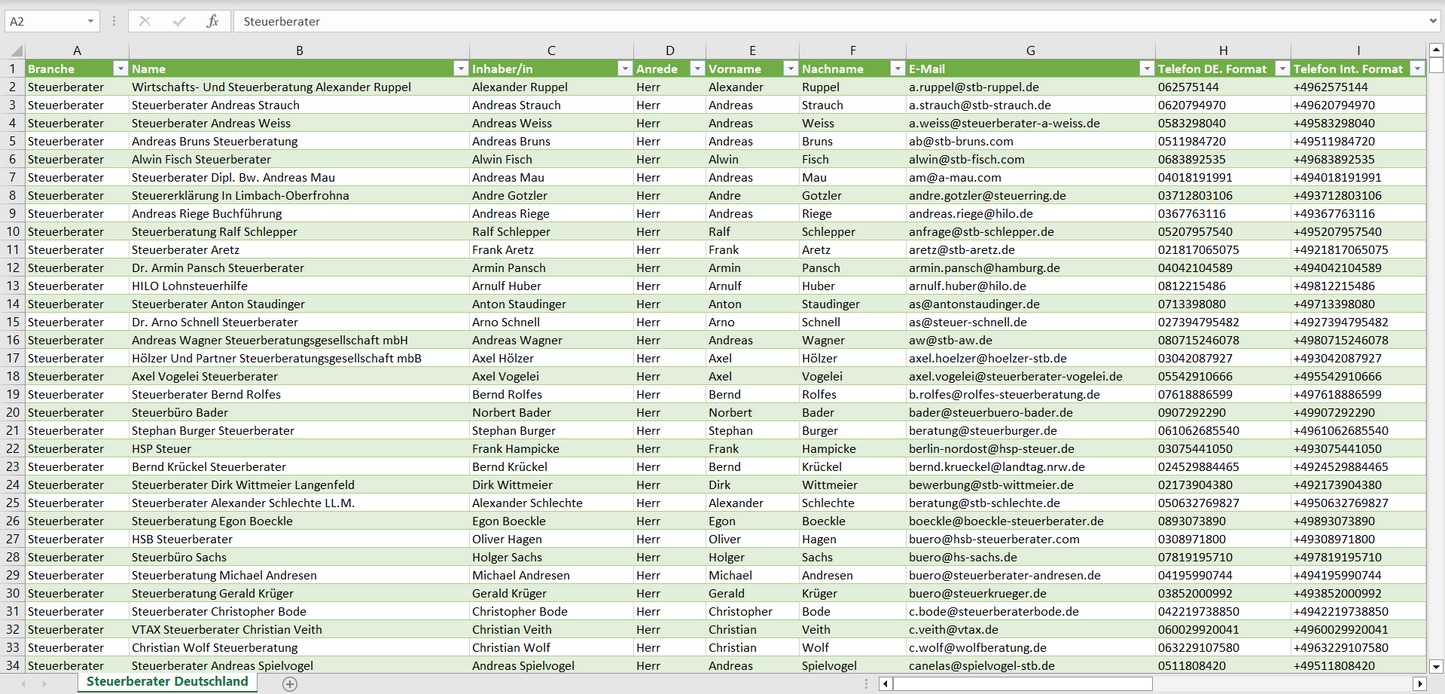Click the Select All corner triangle
This screenshot has width=1445, height=694.
pyautogui.click(x=15, y=51)
